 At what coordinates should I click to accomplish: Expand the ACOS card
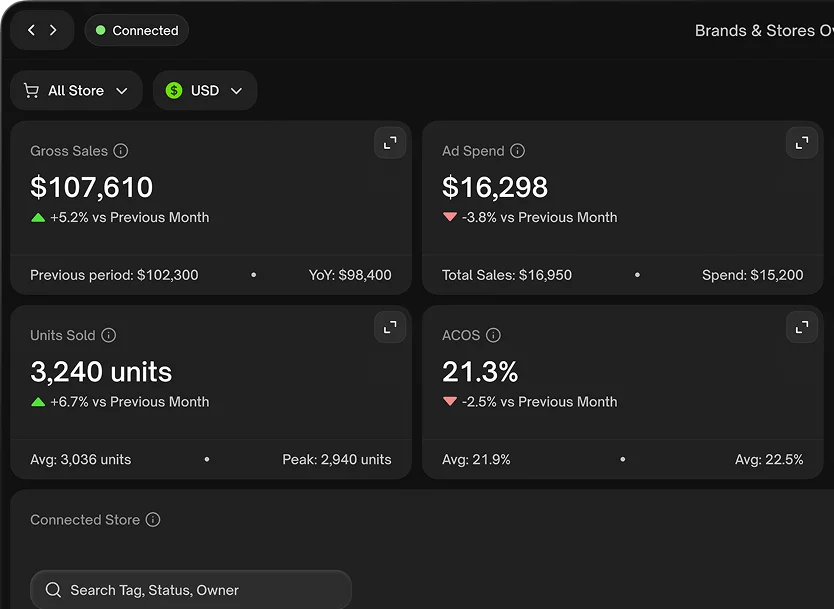802,327
